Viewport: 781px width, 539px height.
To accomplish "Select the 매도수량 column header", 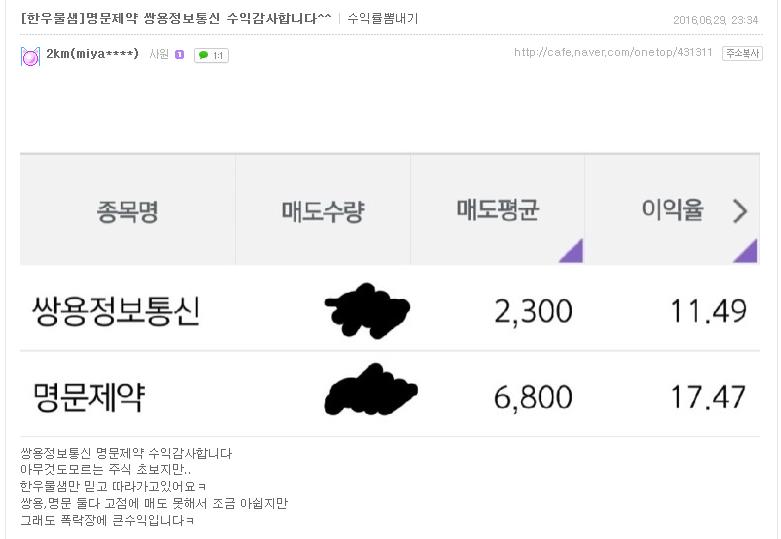I will click(x=323, y=211).
